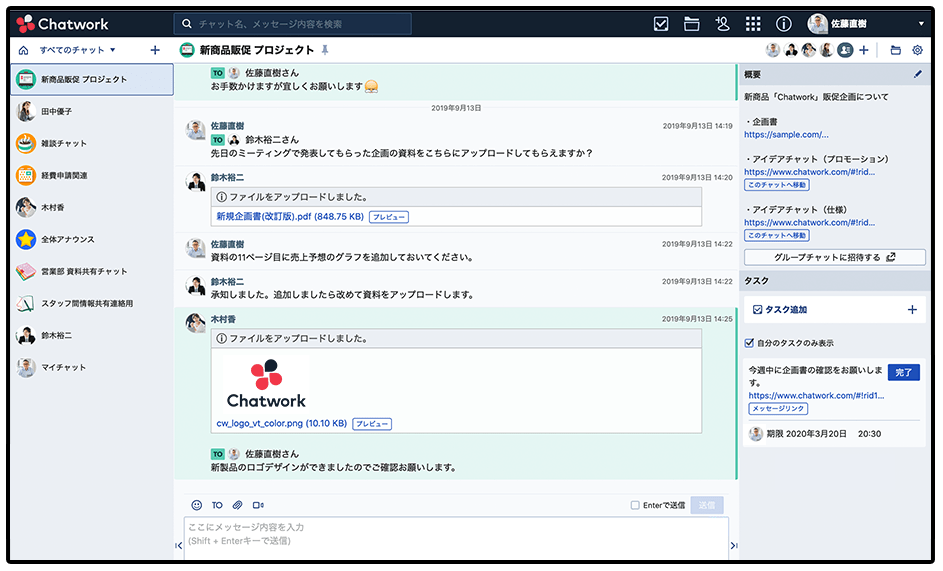The height and width of the screenshot is (571, 943).
Task: Click the pencil icon to edit 概要
Action: [x=918, y=74]
